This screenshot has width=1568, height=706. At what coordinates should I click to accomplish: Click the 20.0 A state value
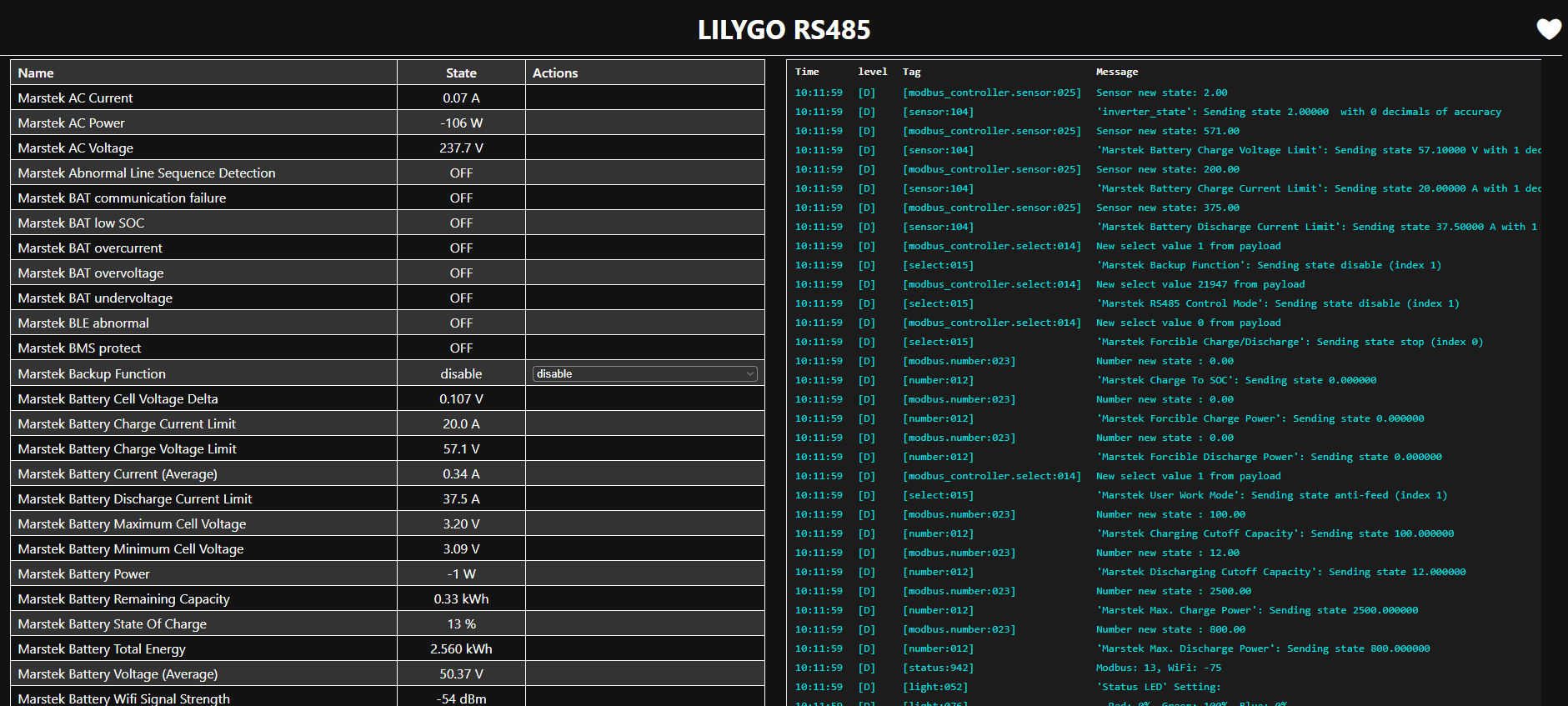[x=461, y=423]
